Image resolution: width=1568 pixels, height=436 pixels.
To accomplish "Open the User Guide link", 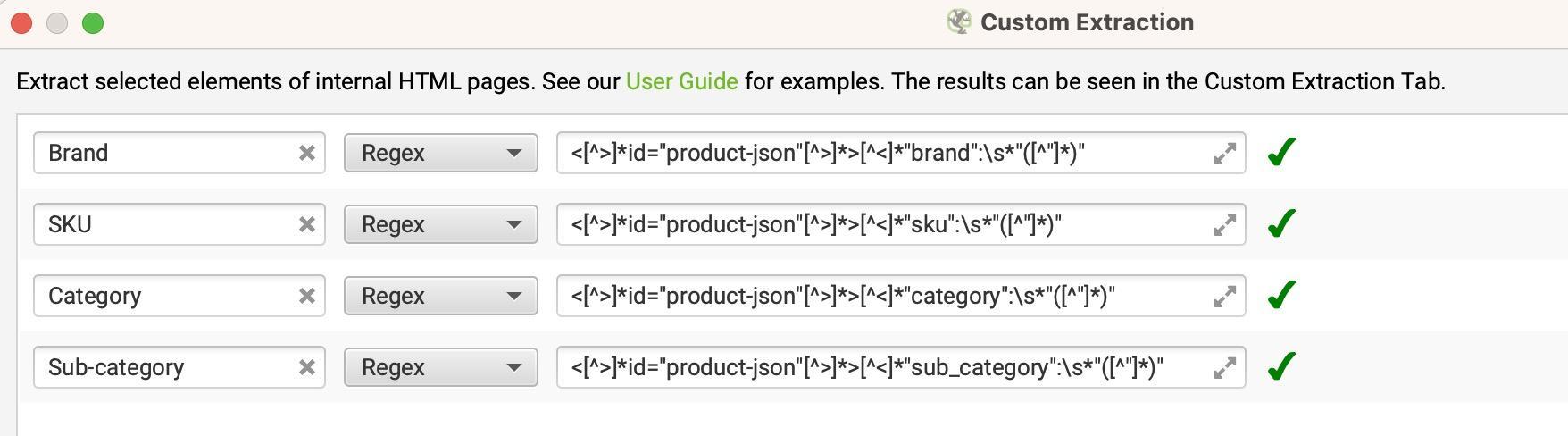I will (681, 81).
